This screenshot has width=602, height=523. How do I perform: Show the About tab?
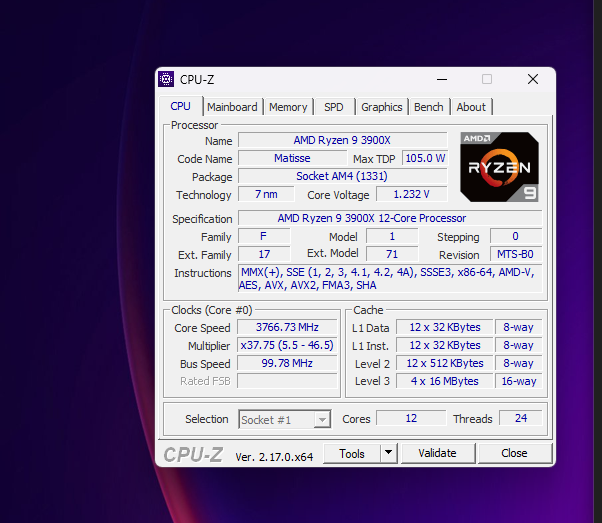point(471,107)
